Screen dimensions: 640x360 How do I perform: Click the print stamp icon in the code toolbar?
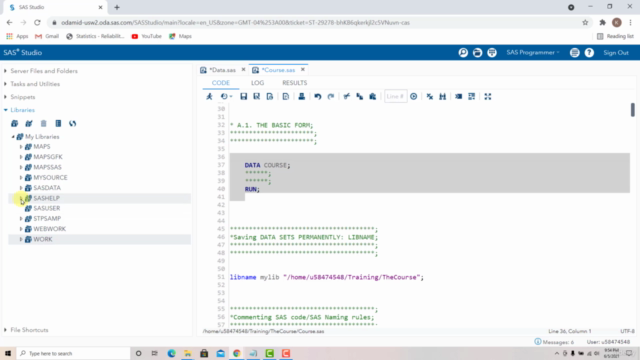pos(302,97)
